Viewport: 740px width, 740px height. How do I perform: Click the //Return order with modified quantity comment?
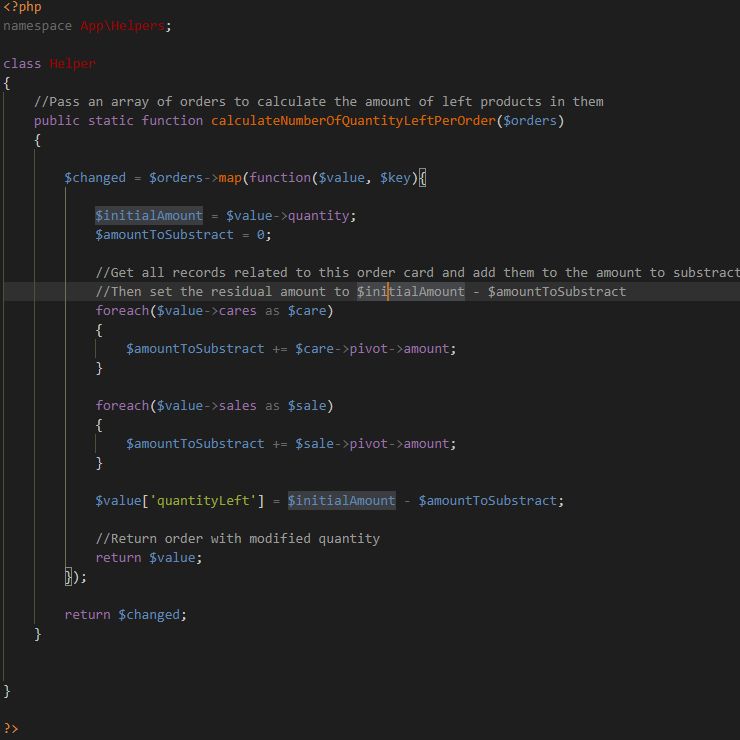point(237,539)
